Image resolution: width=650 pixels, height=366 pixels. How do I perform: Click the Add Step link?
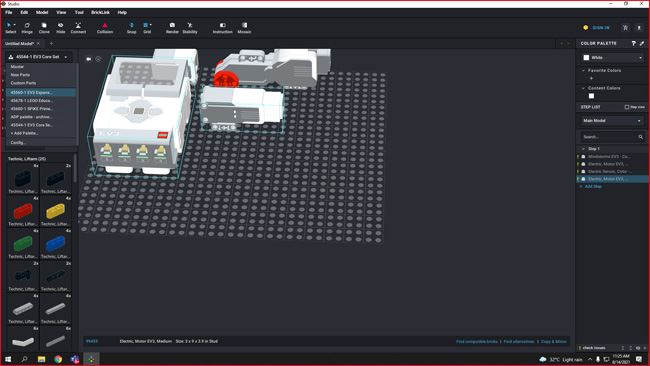(x=593, y=187)
